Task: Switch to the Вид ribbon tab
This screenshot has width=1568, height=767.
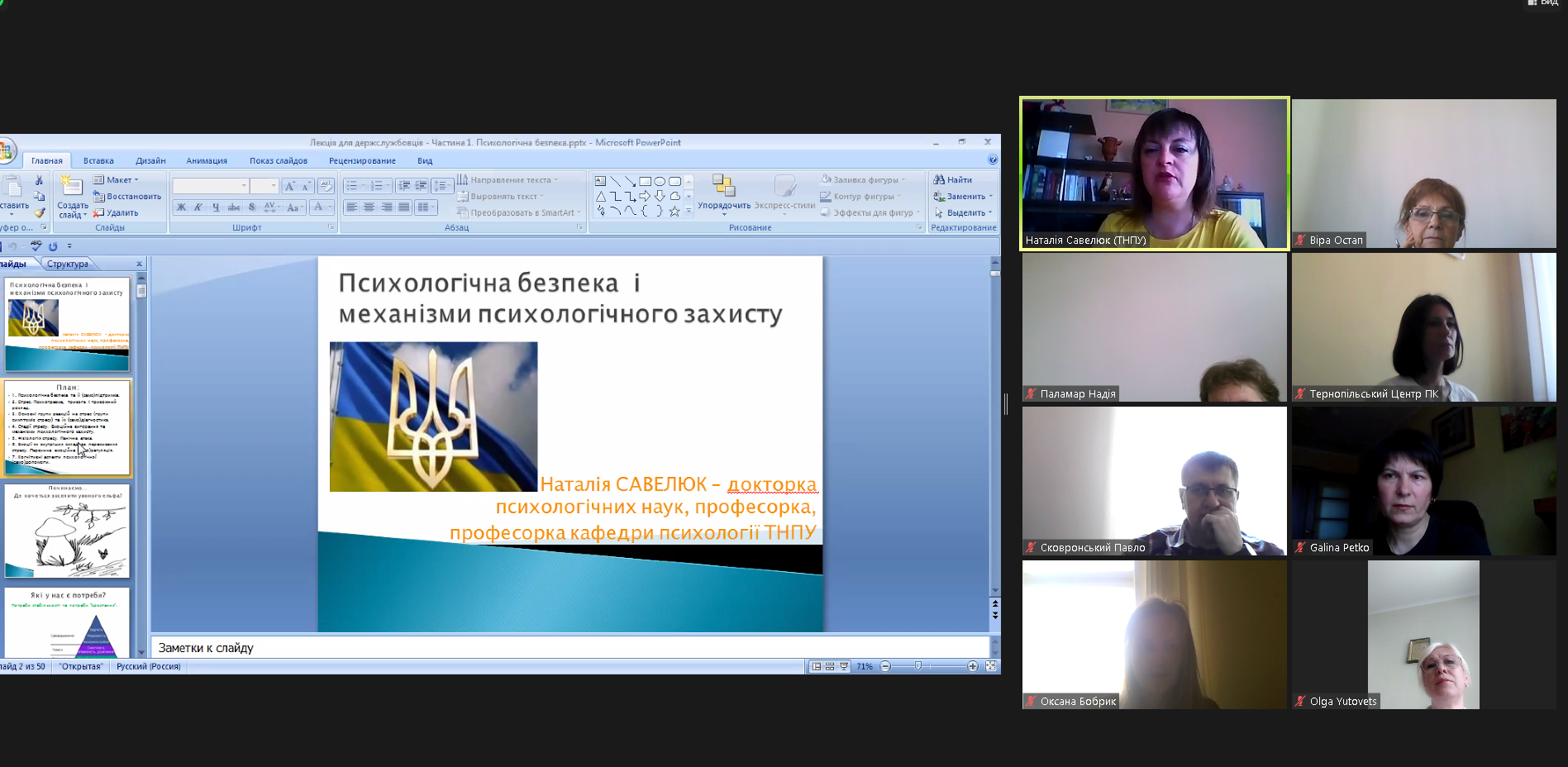Action: 425,160
